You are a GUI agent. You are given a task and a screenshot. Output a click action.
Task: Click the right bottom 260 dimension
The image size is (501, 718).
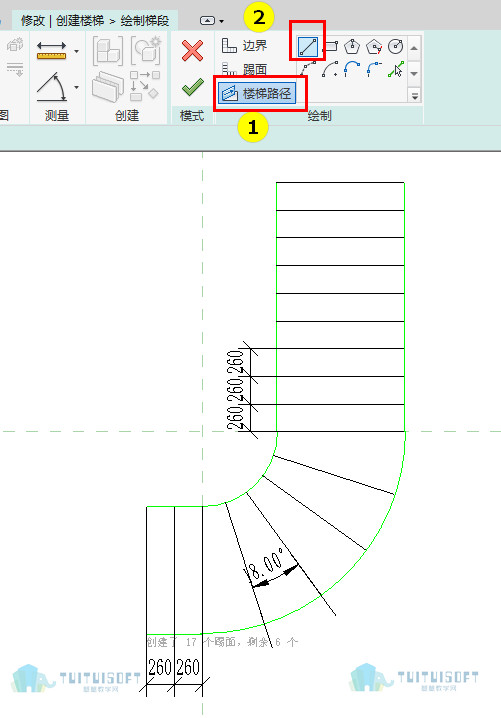tap(188, 667)
